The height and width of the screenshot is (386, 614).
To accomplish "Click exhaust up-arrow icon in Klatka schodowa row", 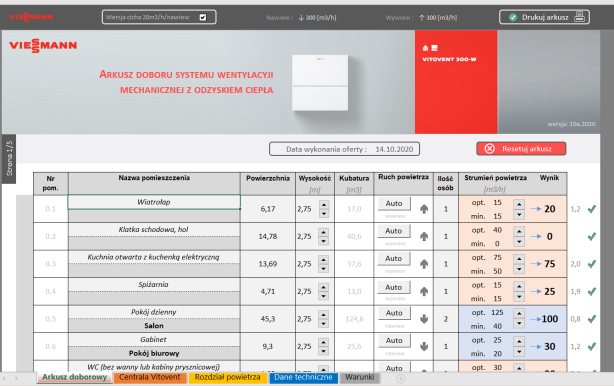I will (x=424, y=236).
